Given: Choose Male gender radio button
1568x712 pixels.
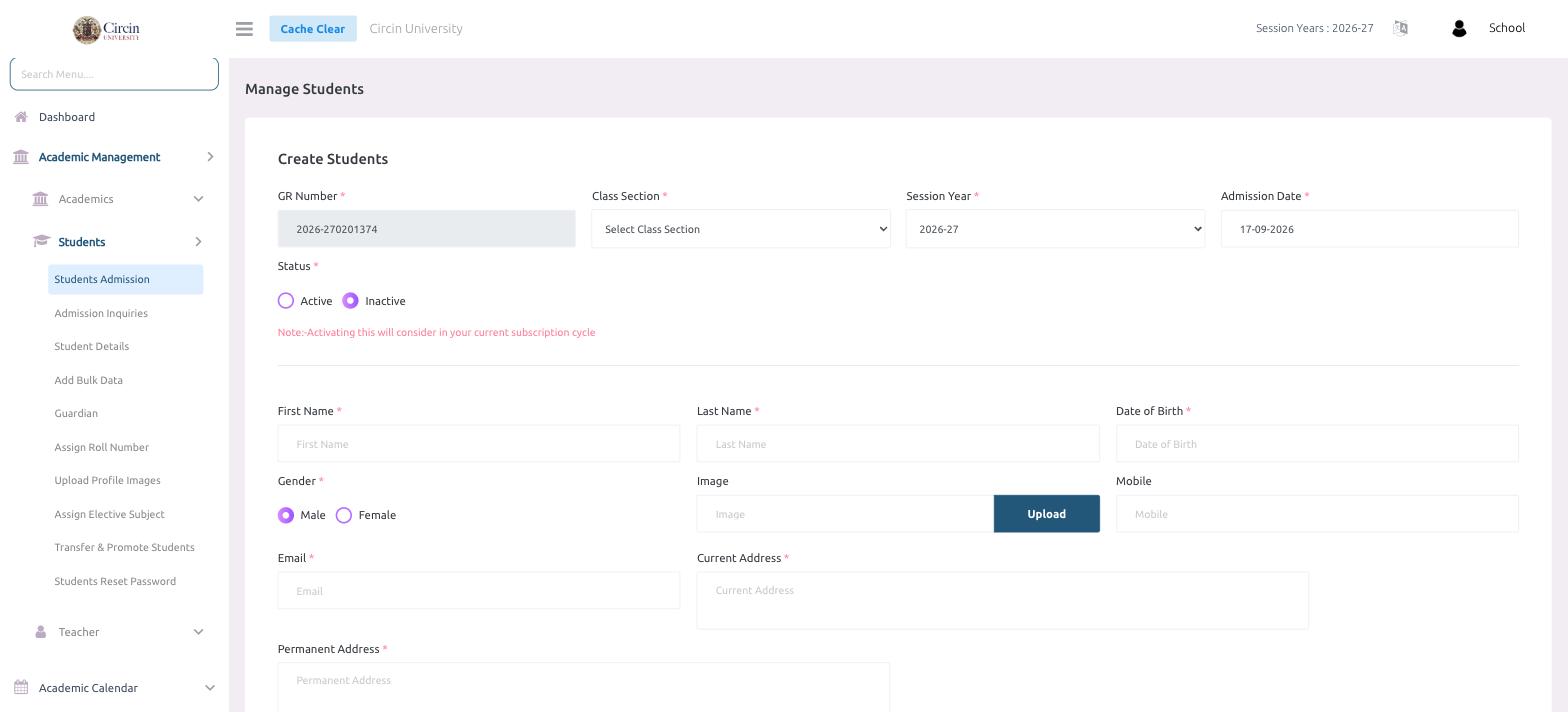Looking at the screenshot, I should click(x=286, y=515).
